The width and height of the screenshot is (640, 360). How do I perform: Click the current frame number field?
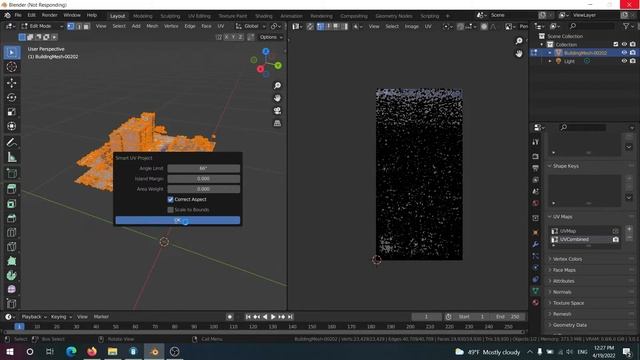426,317
